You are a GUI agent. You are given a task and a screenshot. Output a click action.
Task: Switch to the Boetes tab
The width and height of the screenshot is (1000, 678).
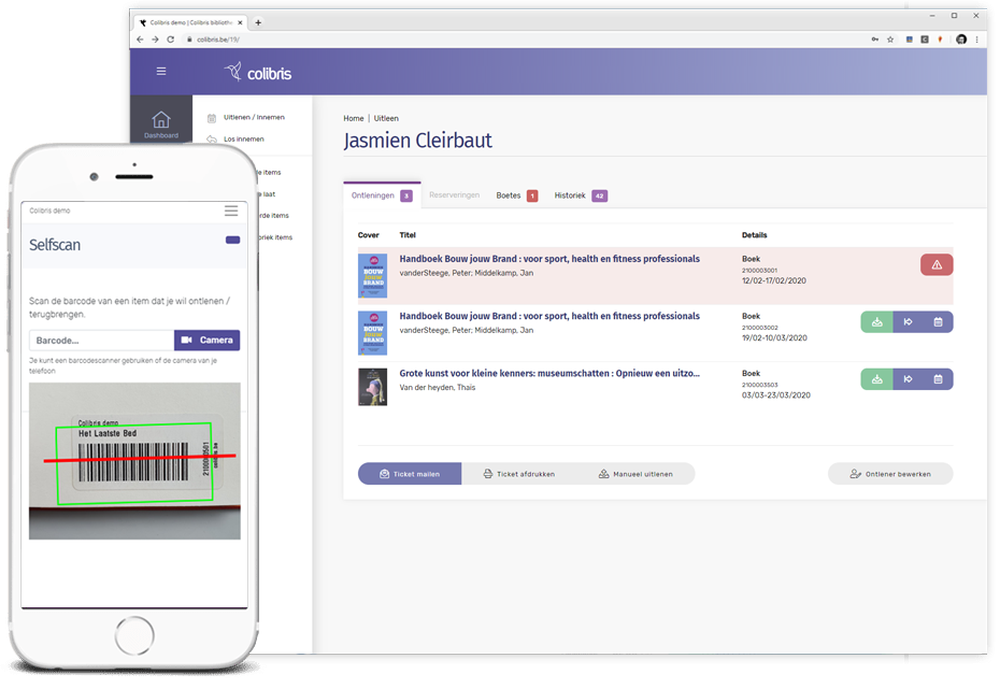(x=517, y=196)
